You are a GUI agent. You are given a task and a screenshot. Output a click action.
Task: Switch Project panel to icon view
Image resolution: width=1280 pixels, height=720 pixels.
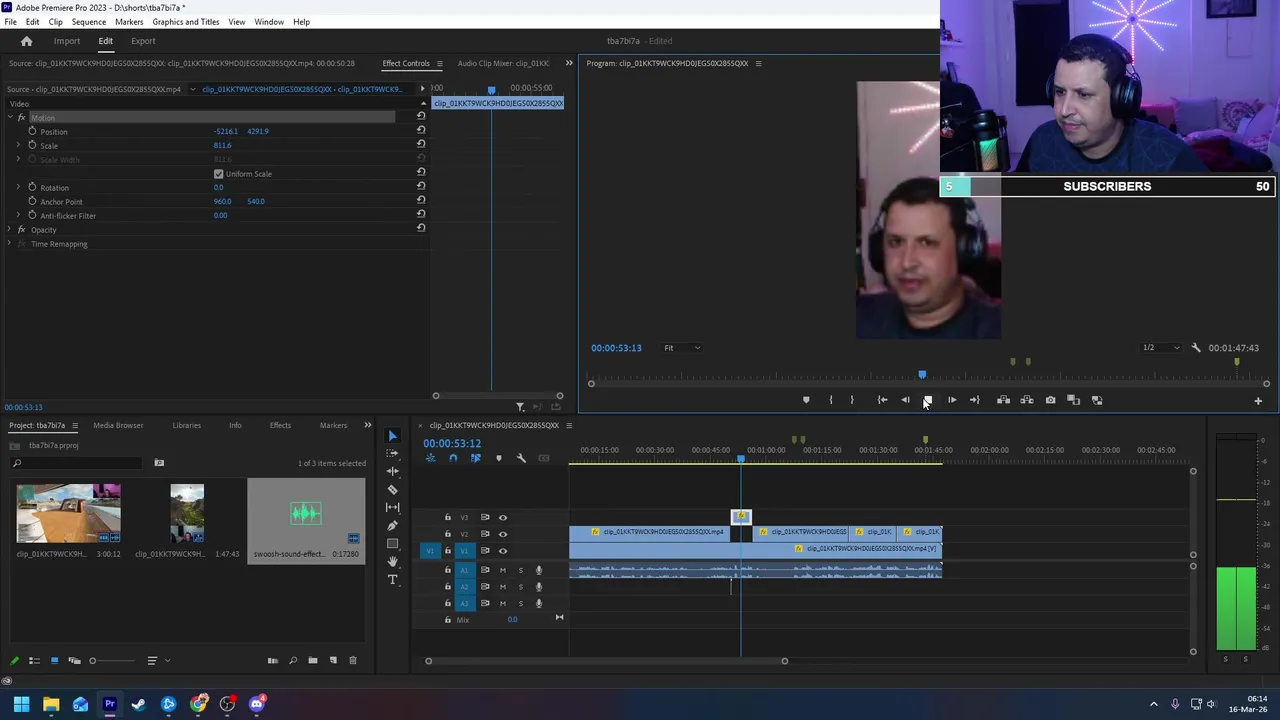tap(54, 660)
